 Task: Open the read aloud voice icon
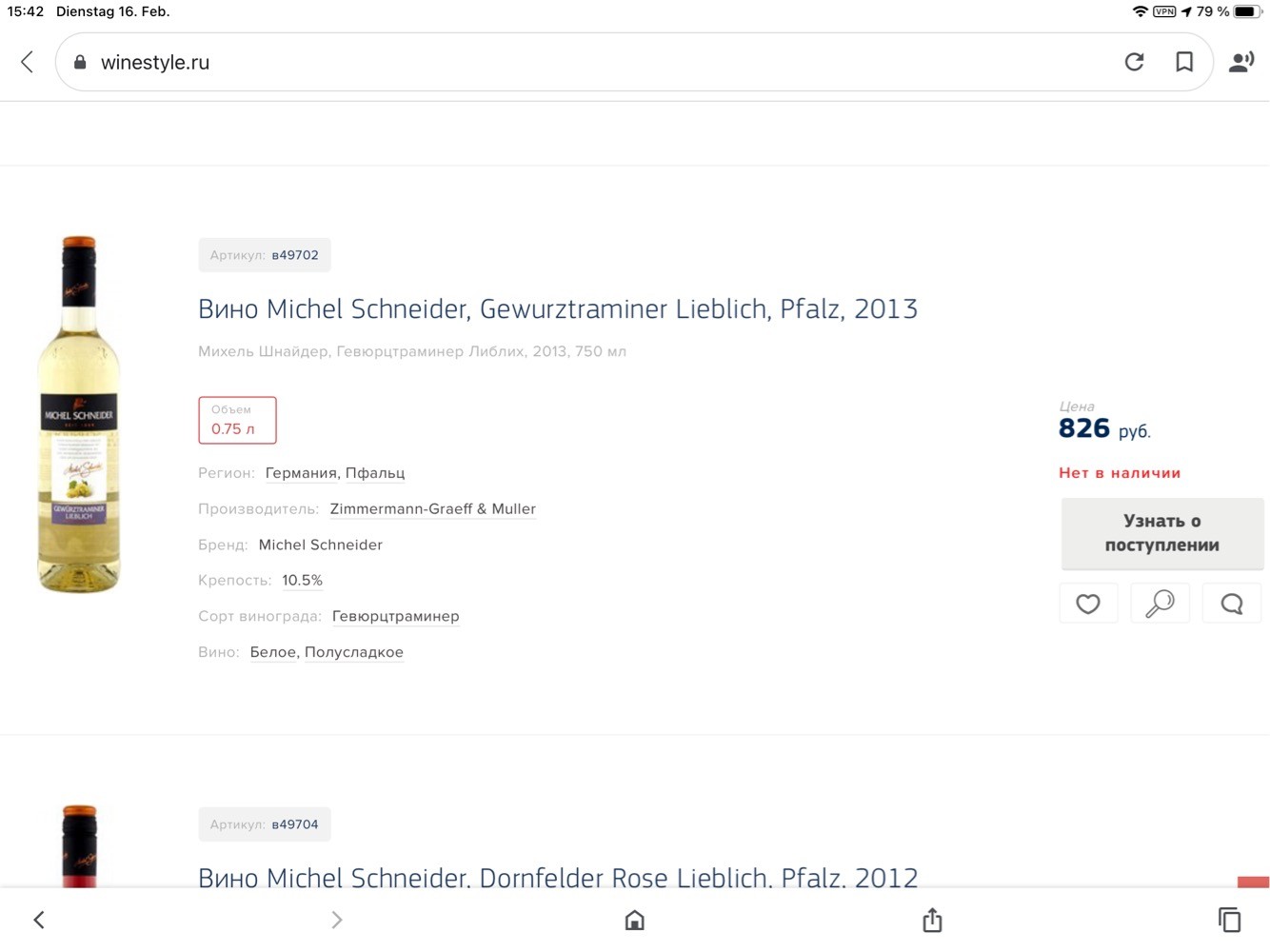click(x=1241, y=62)
